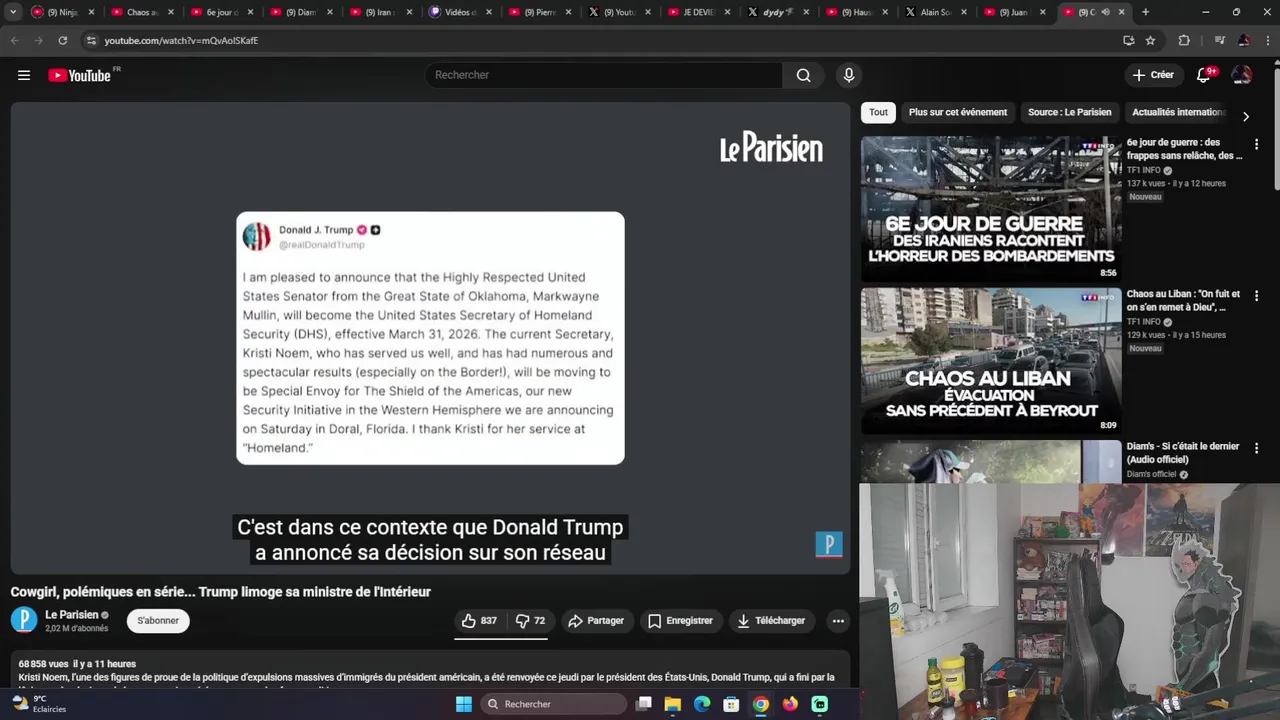The height and width of the screenshot is (720, 1280).
Task: Open a new Chrome tab
Action: 1145,12
